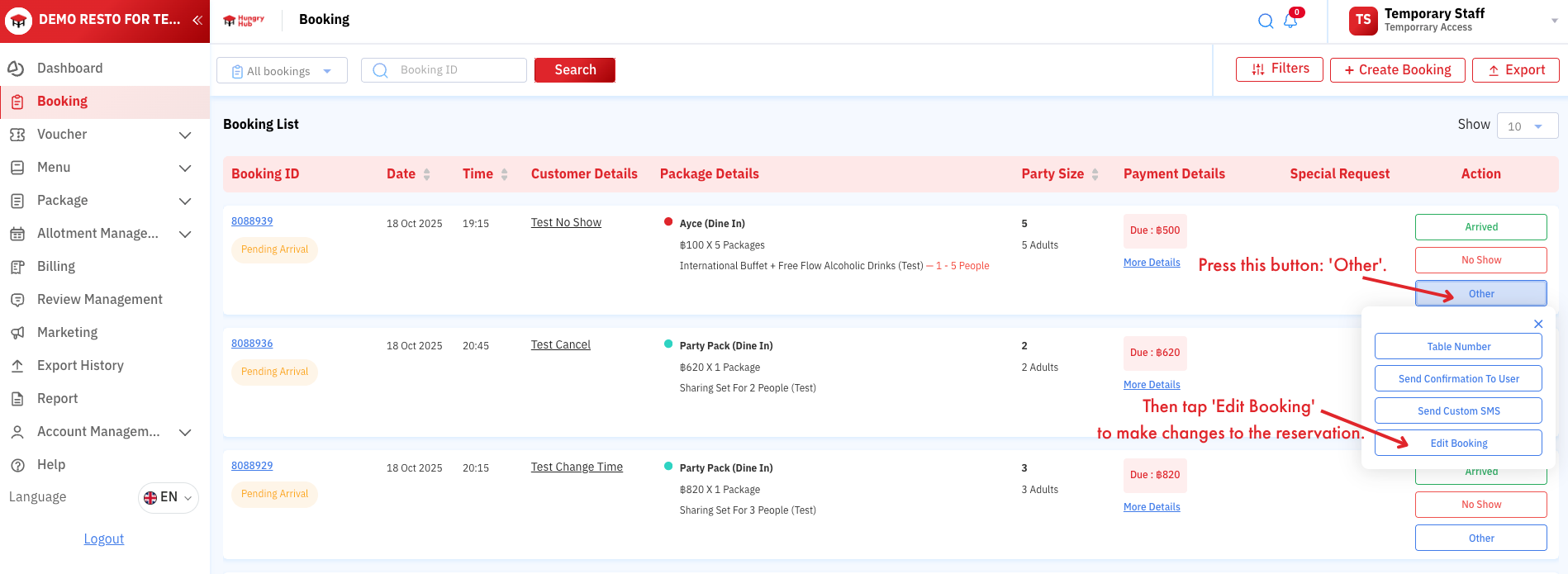Open the search magnifier icon in header

pos(1266,21)
